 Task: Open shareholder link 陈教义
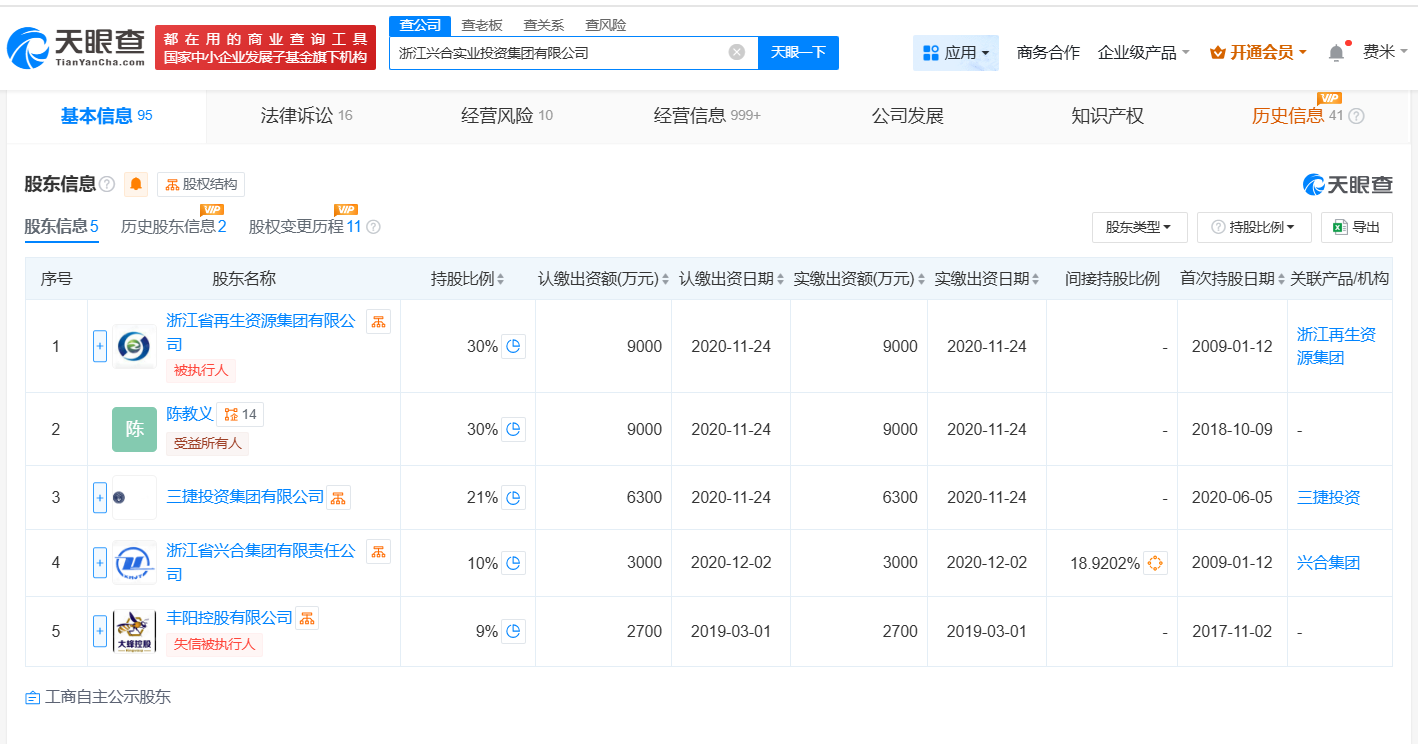(190, 414)
